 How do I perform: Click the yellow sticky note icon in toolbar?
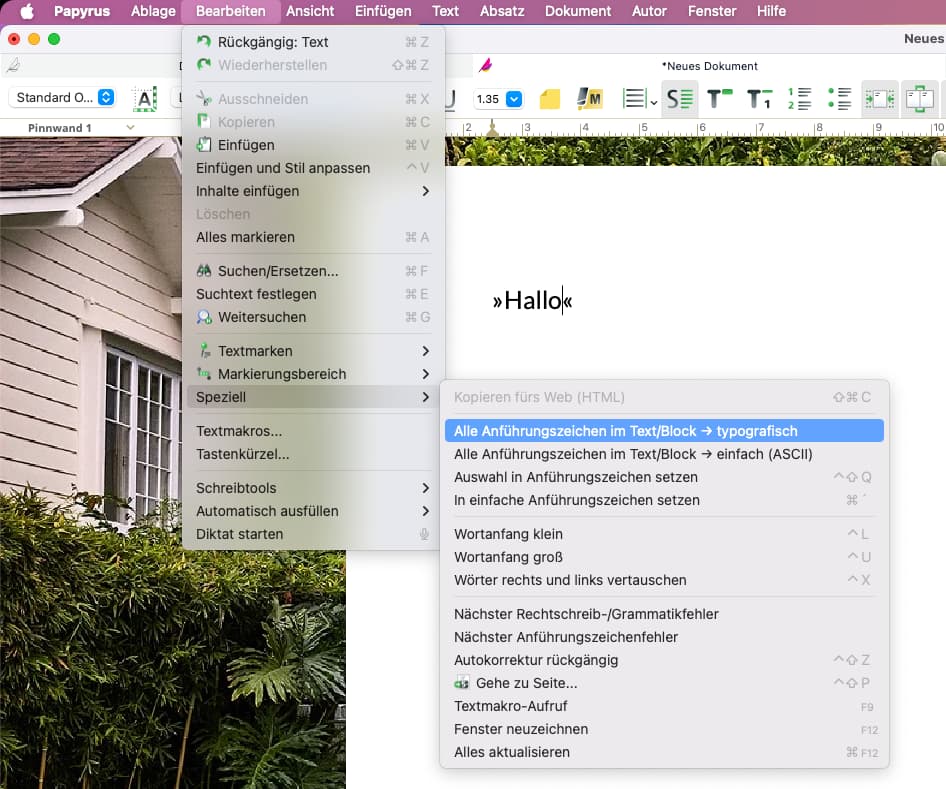click(x=550, y=99)
